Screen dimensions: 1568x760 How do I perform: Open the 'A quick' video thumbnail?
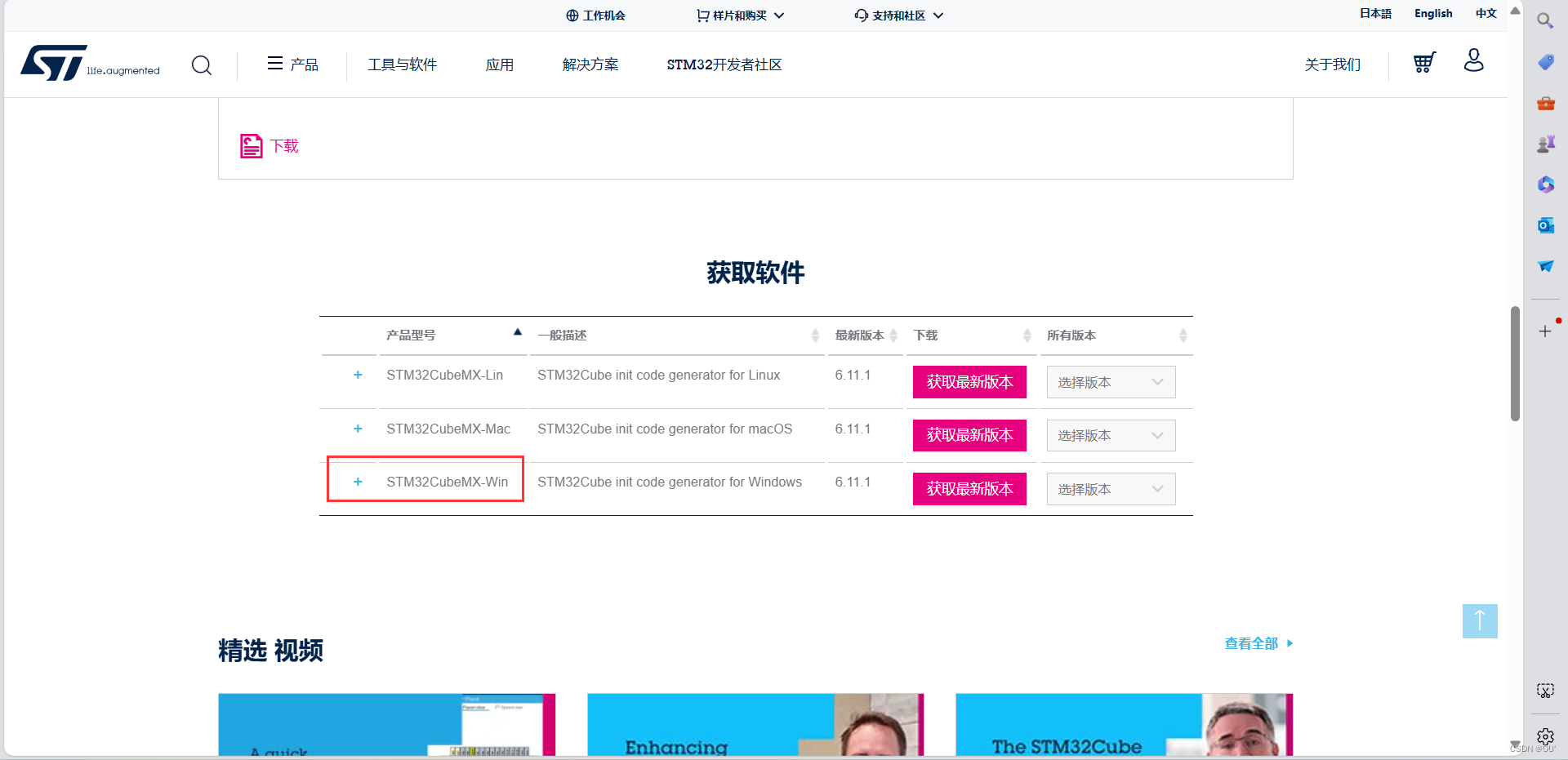pos(386,725)
